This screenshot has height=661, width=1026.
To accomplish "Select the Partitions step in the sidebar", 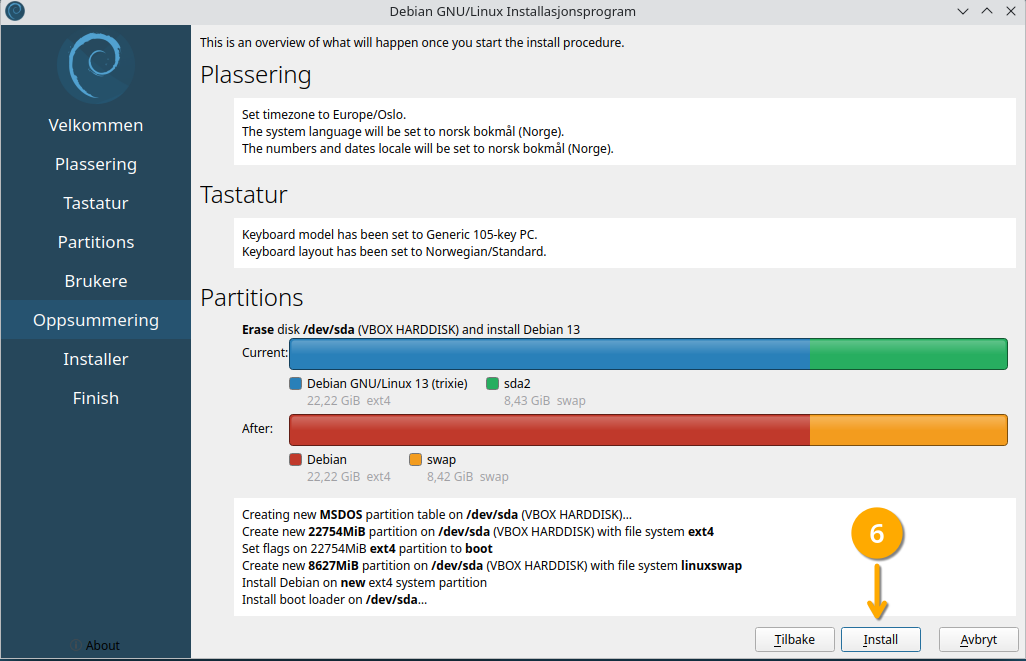I will coord(96,242).
